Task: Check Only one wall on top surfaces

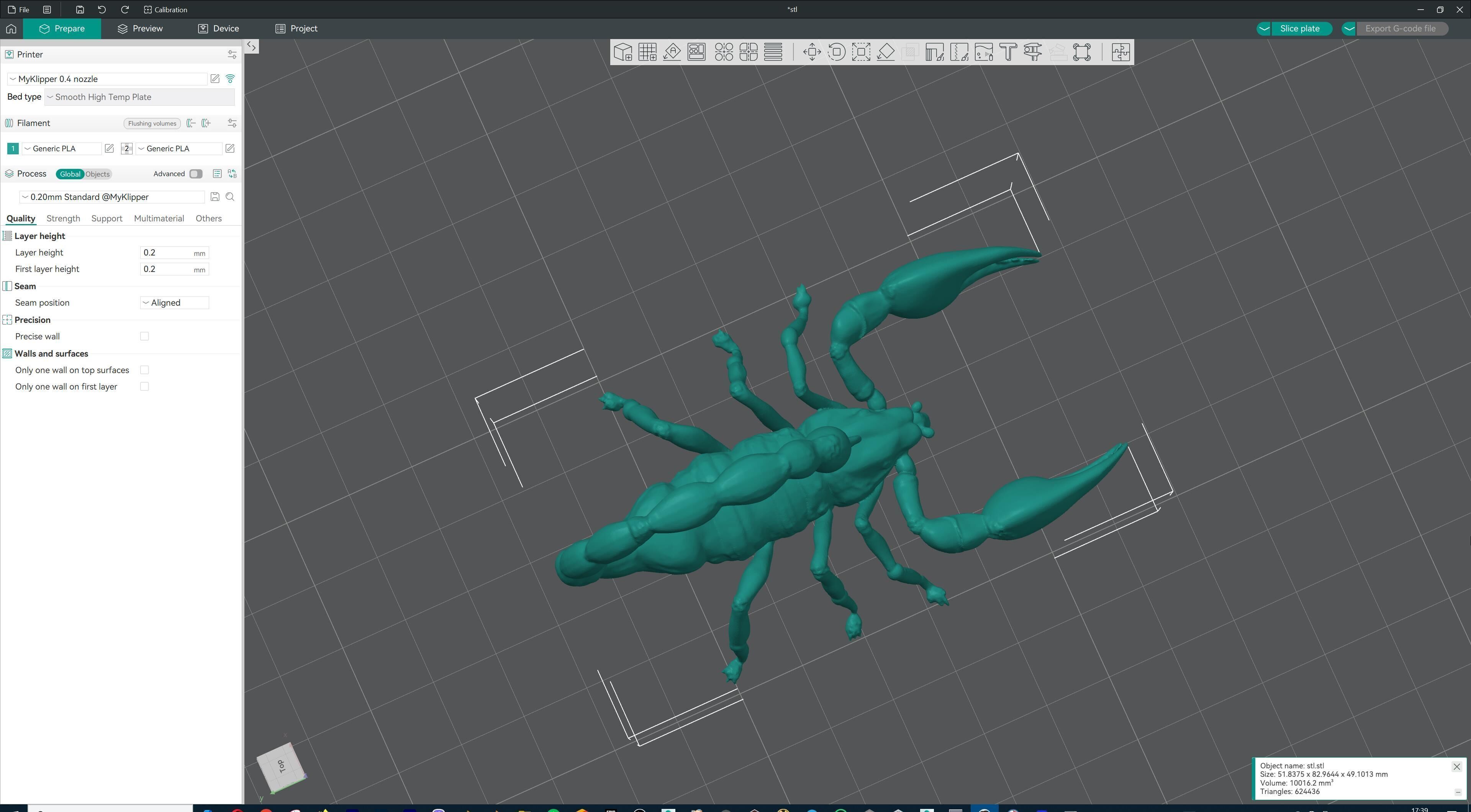Action: pos(144,370)
